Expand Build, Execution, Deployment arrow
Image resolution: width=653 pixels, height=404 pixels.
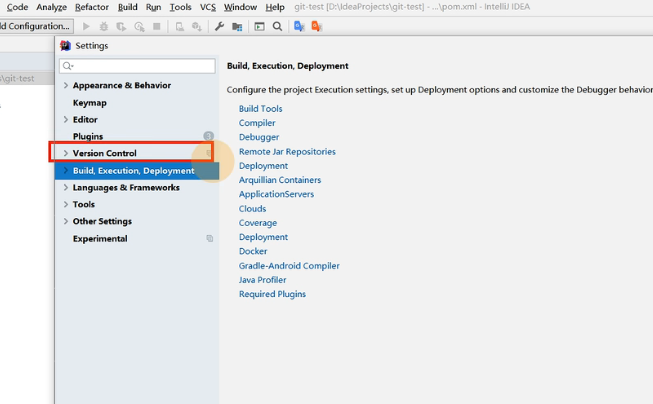pos(66,170)
